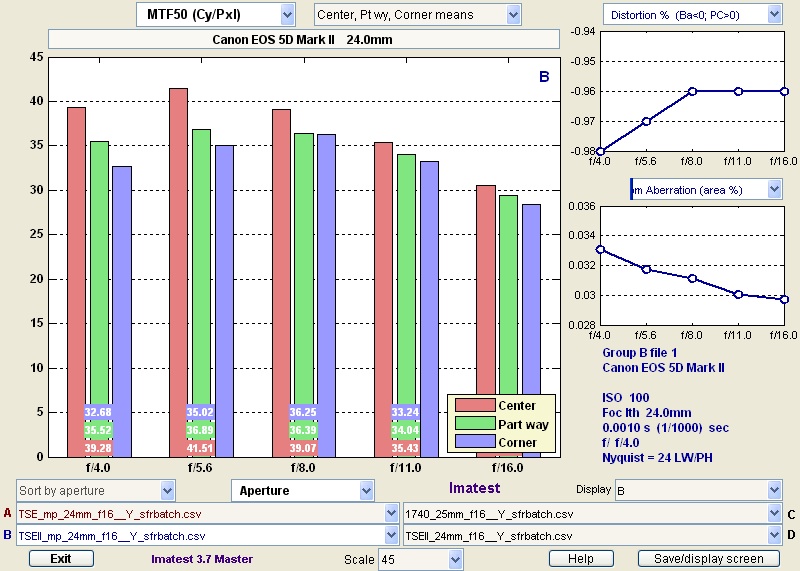
Task: Click the f/11.0 corner value 33.24
Action: coord(405,412)
